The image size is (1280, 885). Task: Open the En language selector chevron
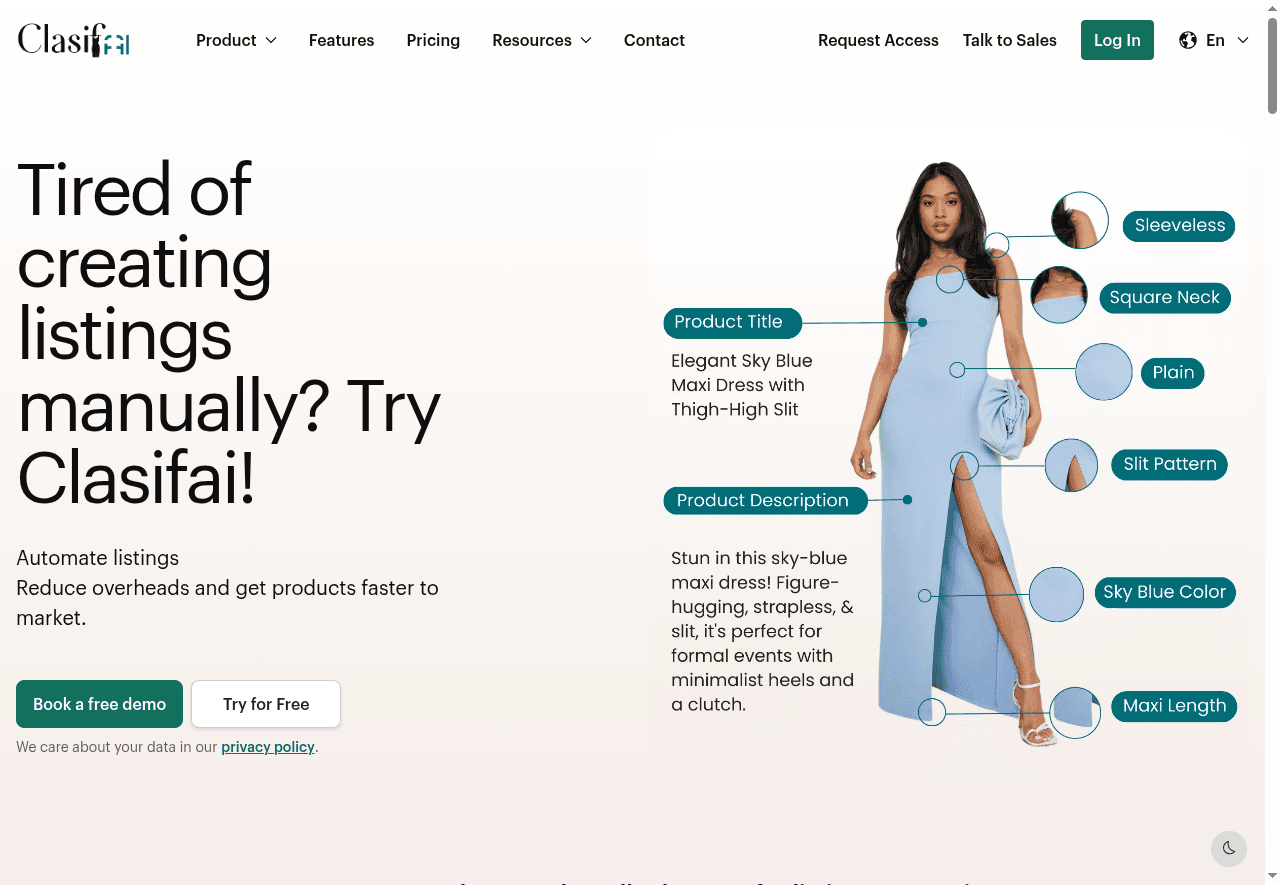click(x=1243, y=40)
